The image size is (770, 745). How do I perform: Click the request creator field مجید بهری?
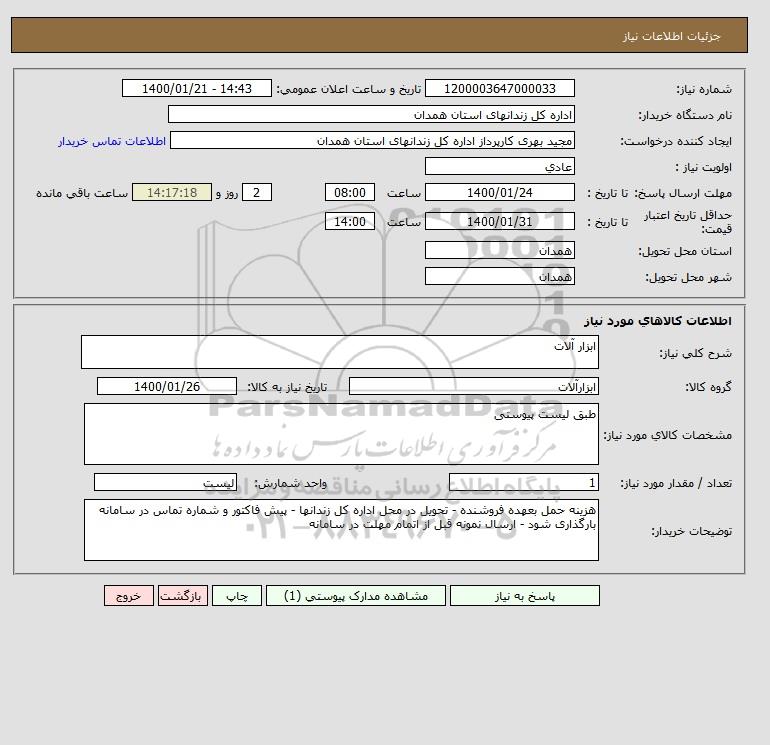coord(372,140)
